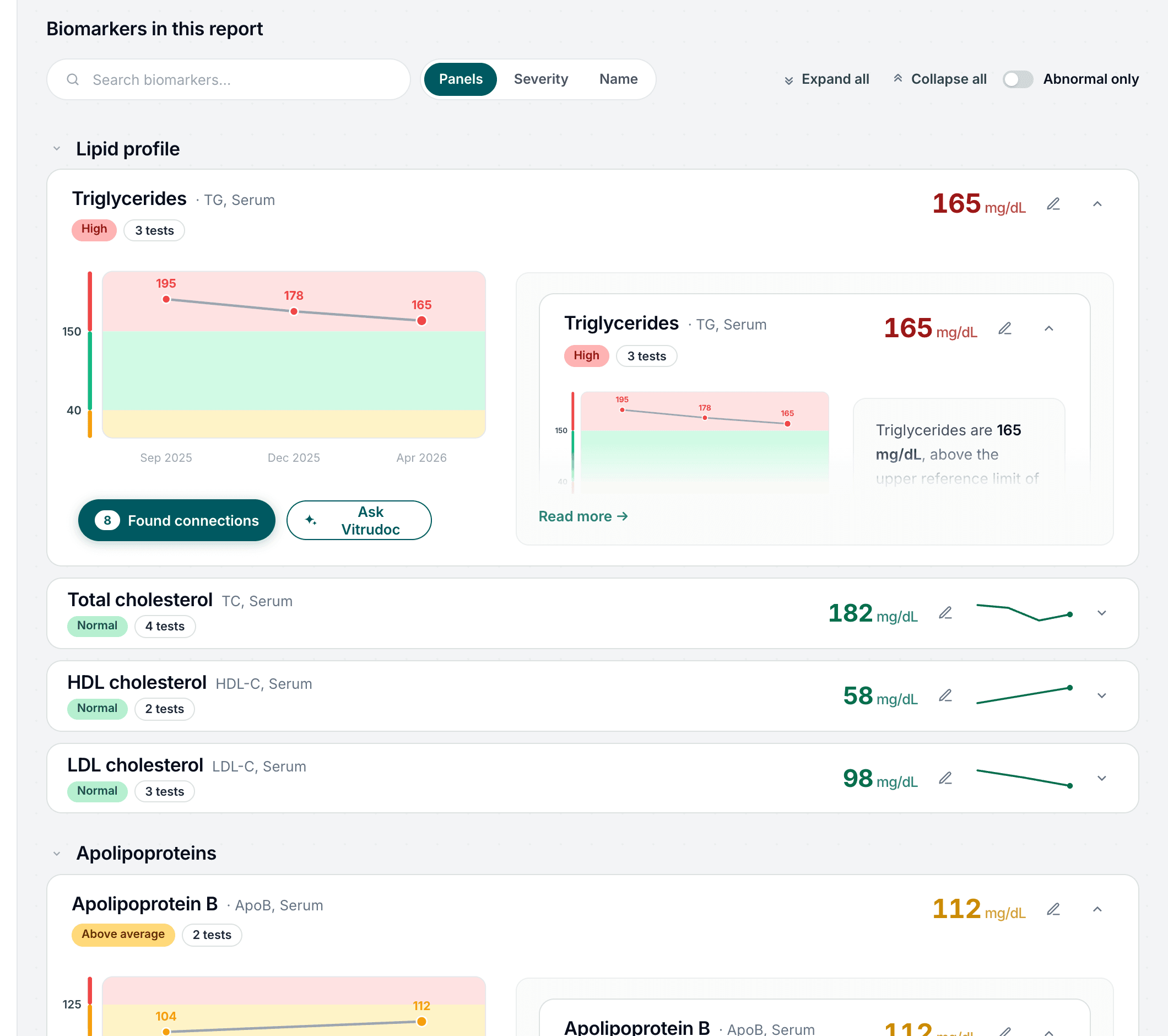This screenshot has width=1168, height=1036.
Task: Follow the Read more link
Action: click(x=583, y=516)
